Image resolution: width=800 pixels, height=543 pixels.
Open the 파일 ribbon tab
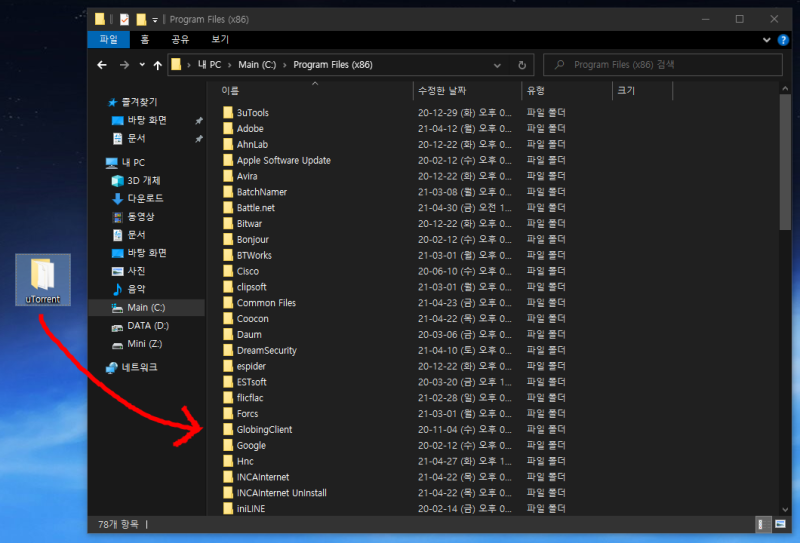pos(109,39)
